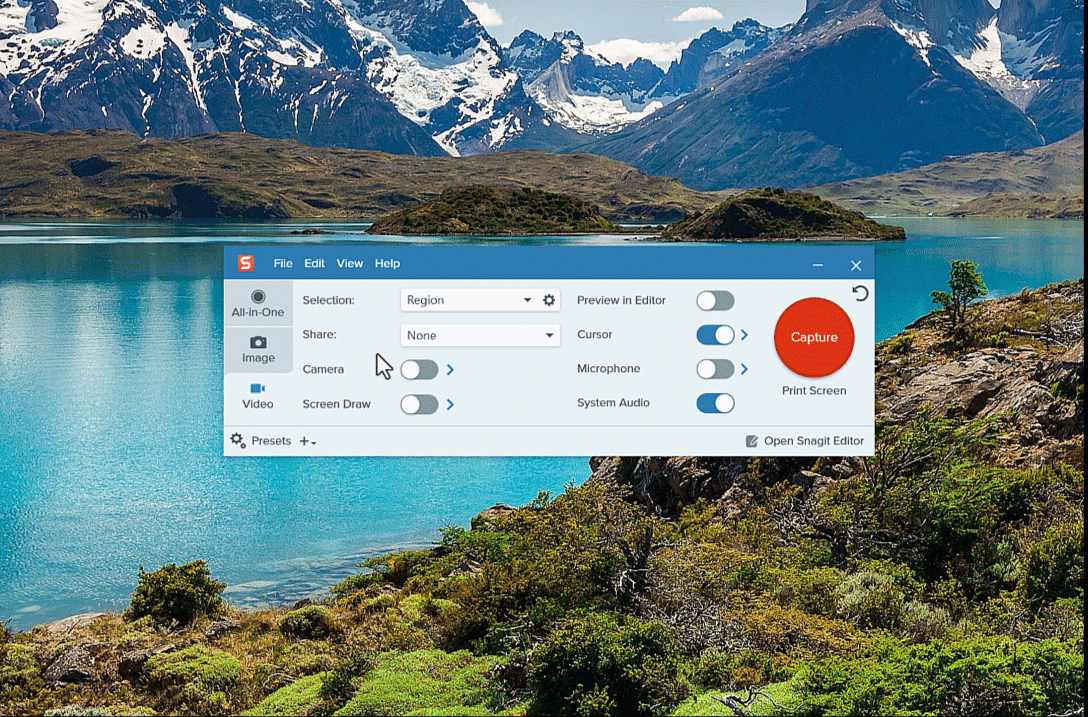Switch to All-in-One capture mode

pyautogui.click(x=258, y=303)
